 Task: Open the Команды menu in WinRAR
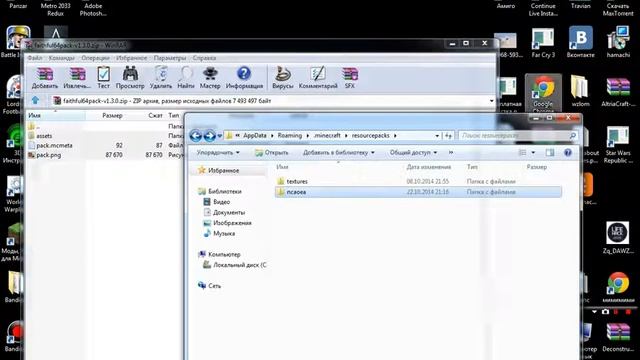click(x=61, y=58)
